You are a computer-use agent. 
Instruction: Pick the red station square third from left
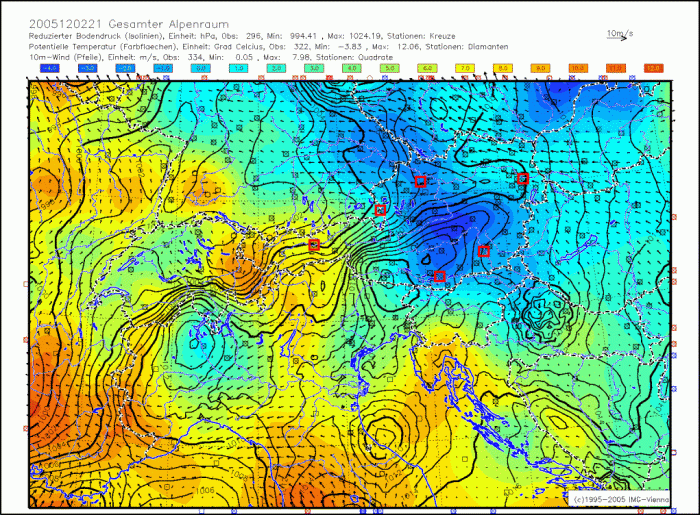421,181
